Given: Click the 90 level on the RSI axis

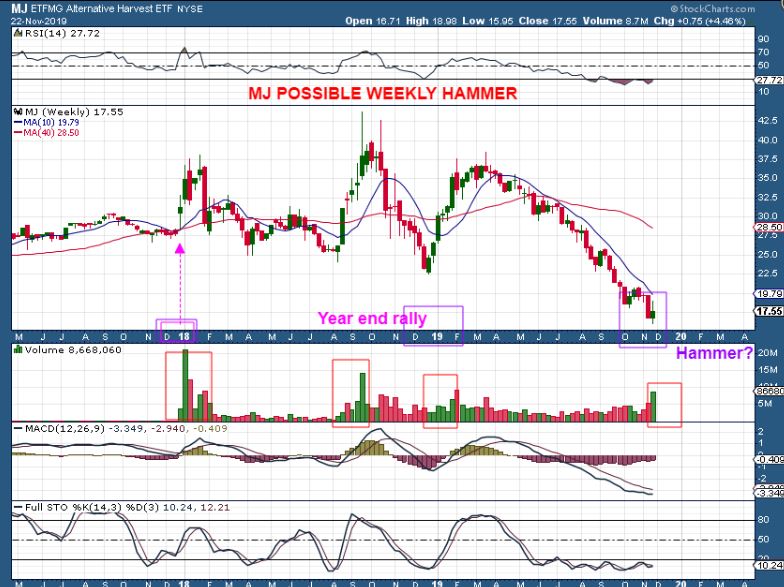Looking at the screenshot, I should (763, 40).
